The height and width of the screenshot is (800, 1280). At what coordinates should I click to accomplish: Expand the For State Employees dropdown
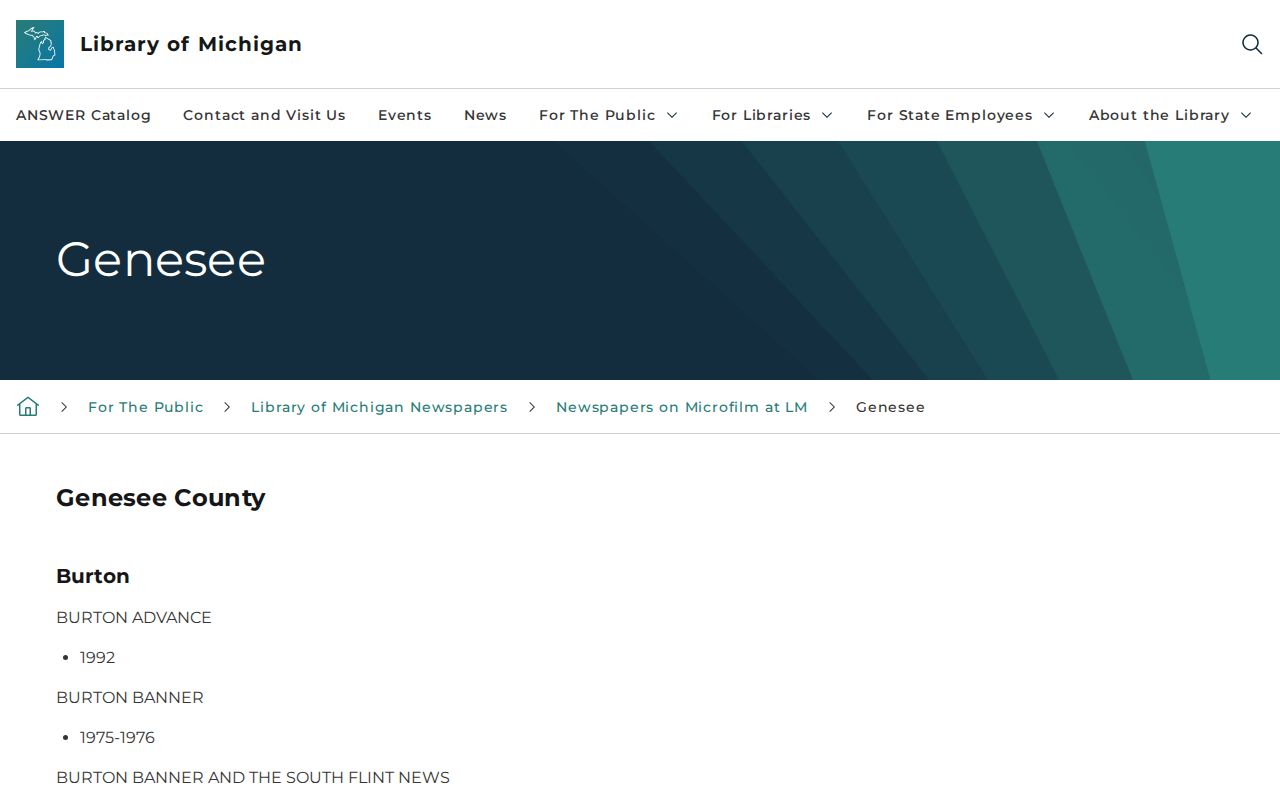(961, 115)
